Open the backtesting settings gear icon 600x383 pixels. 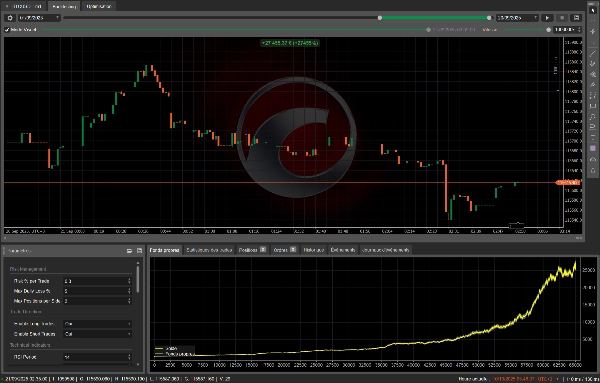(10, 18)
